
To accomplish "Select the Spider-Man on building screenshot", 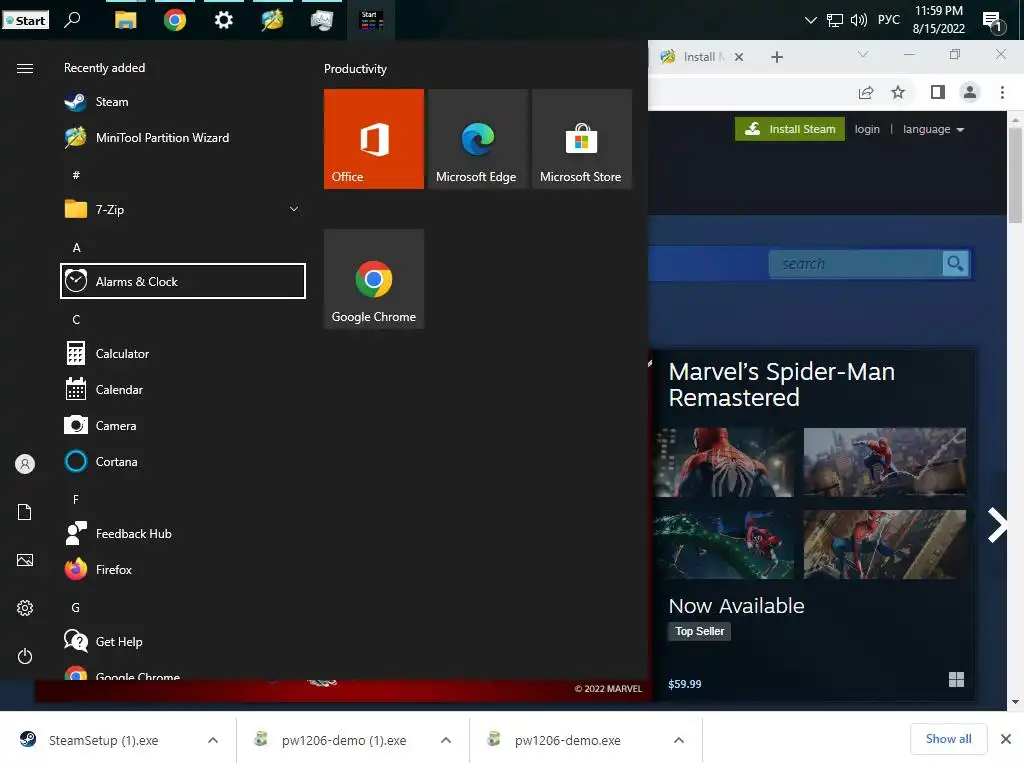I will click(884, 544).
